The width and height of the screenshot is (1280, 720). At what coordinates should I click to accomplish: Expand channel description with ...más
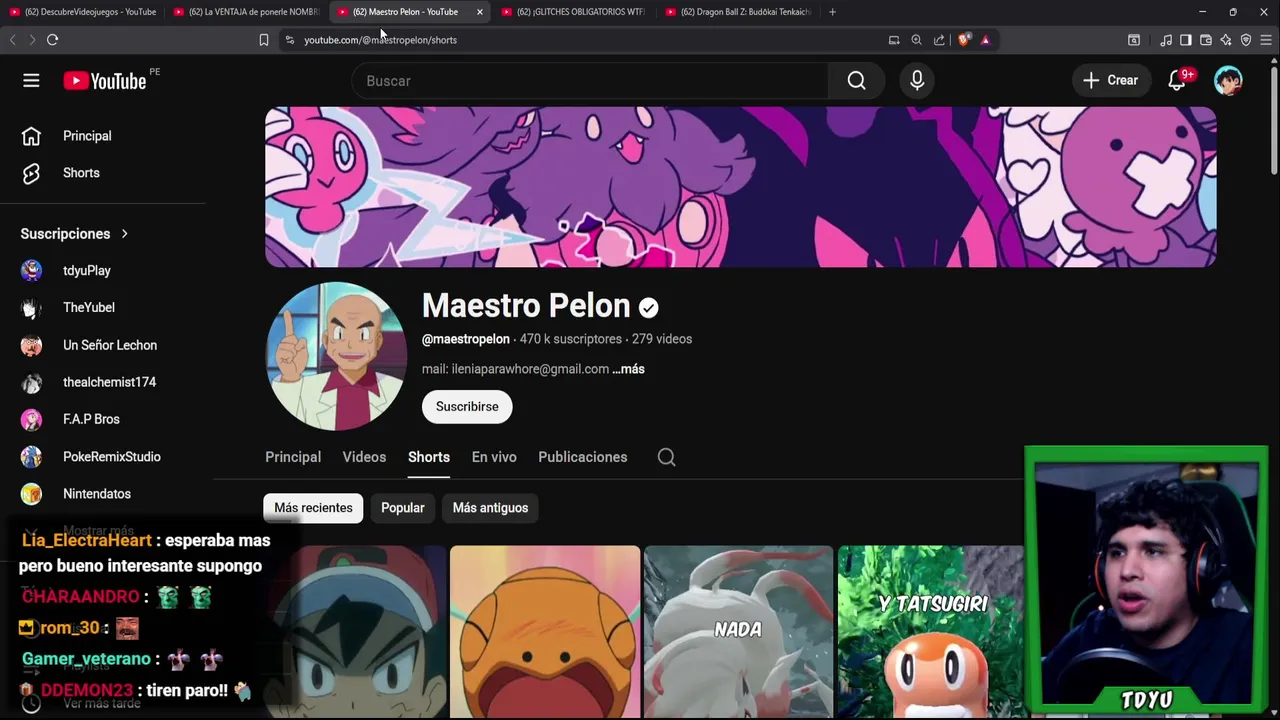628,369
